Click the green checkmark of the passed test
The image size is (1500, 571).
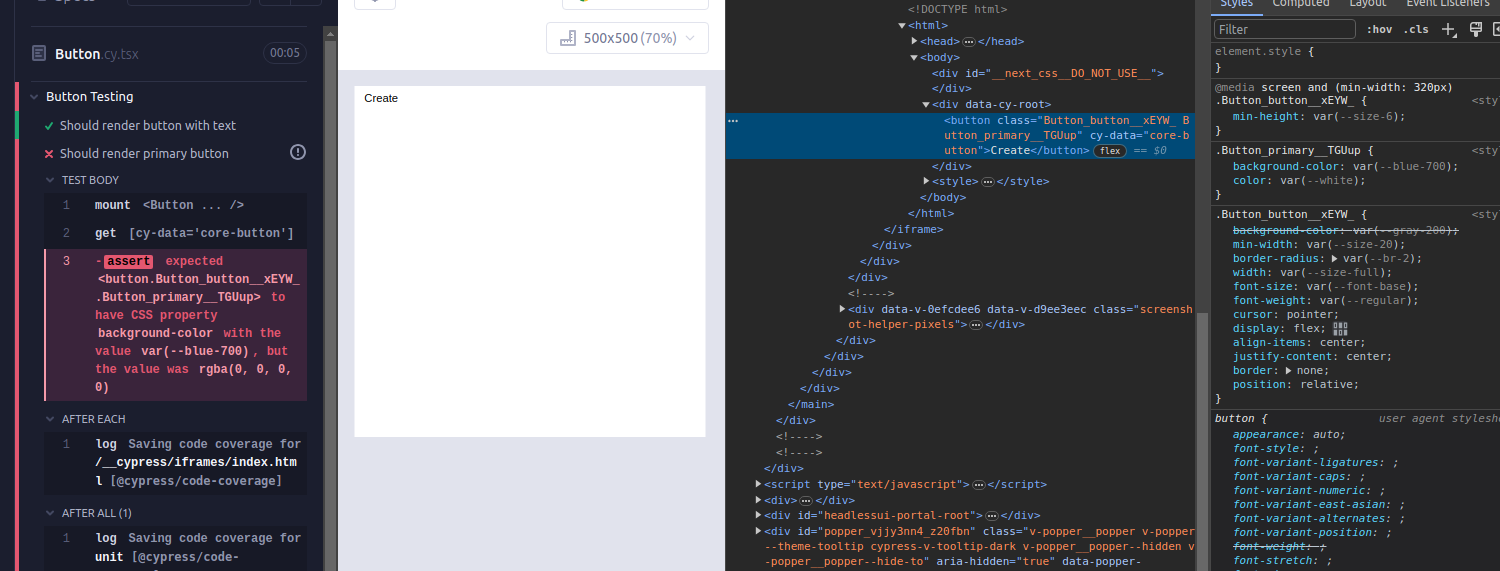48,126
